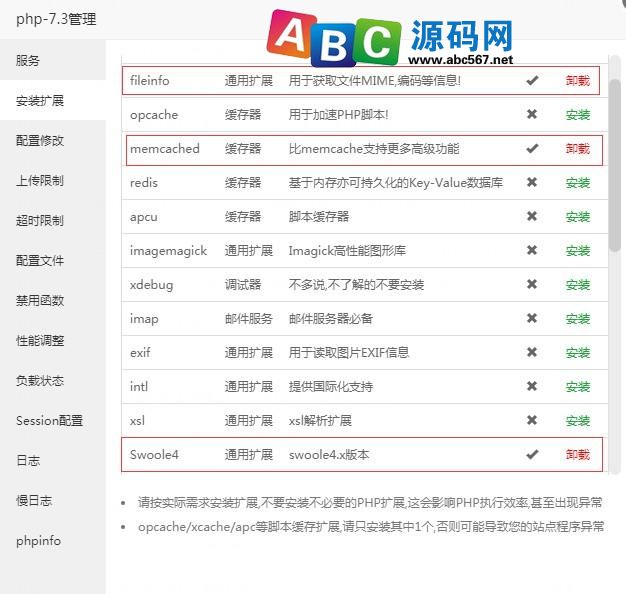
Task: Install the opcache extension
Action: coord(577,115)
